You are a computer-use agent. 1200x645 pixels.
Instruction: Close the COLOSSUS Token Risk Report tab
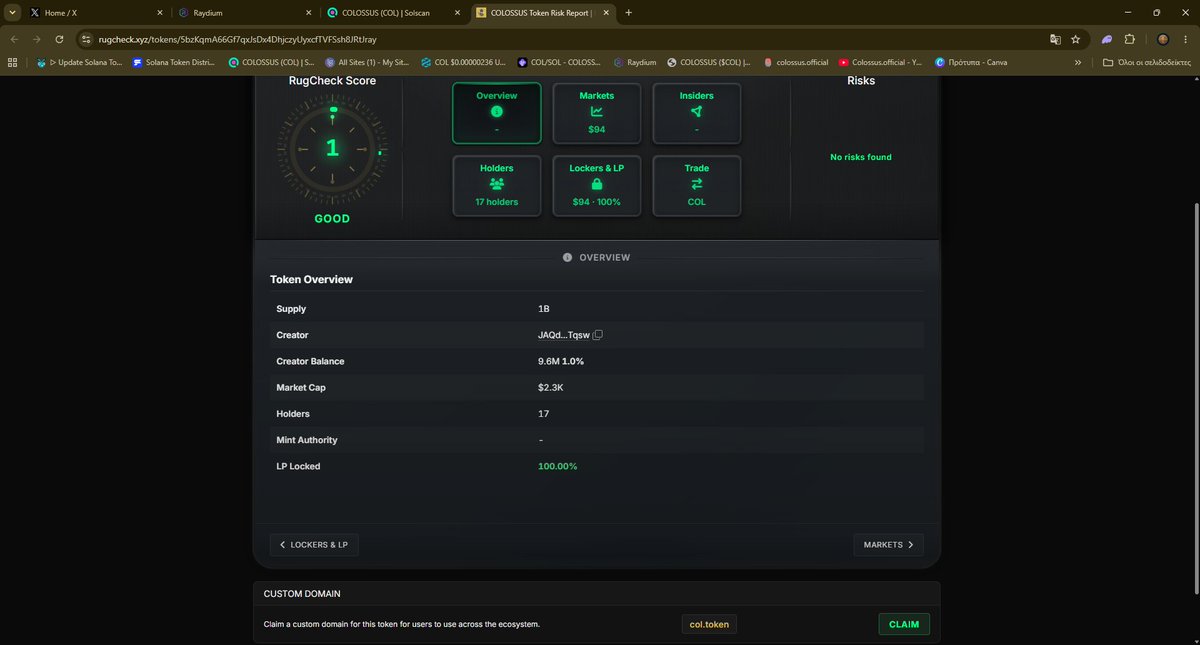click(606, 12)
